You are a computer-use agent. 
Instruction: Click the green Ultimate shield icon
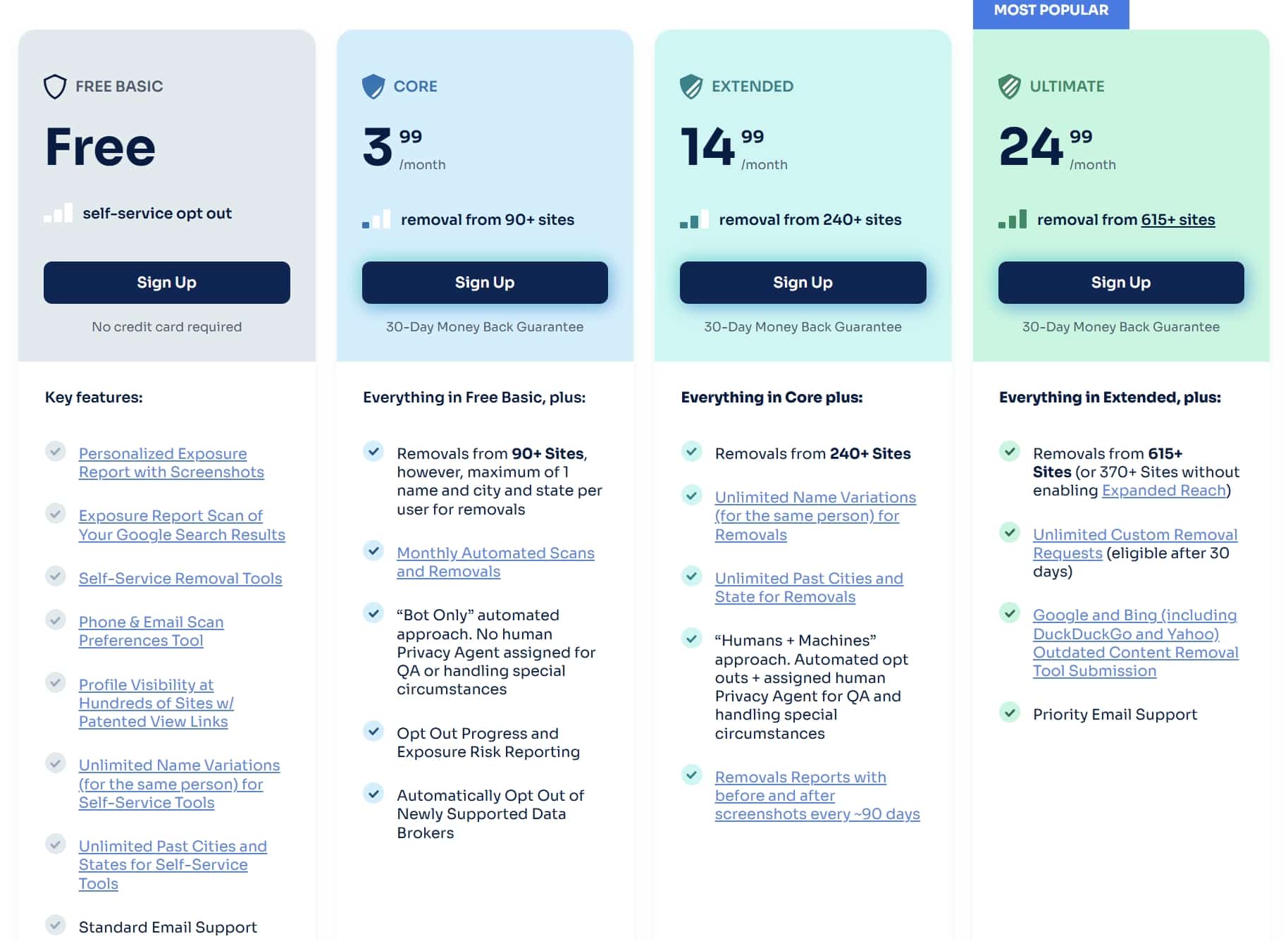pos(1010,87)
